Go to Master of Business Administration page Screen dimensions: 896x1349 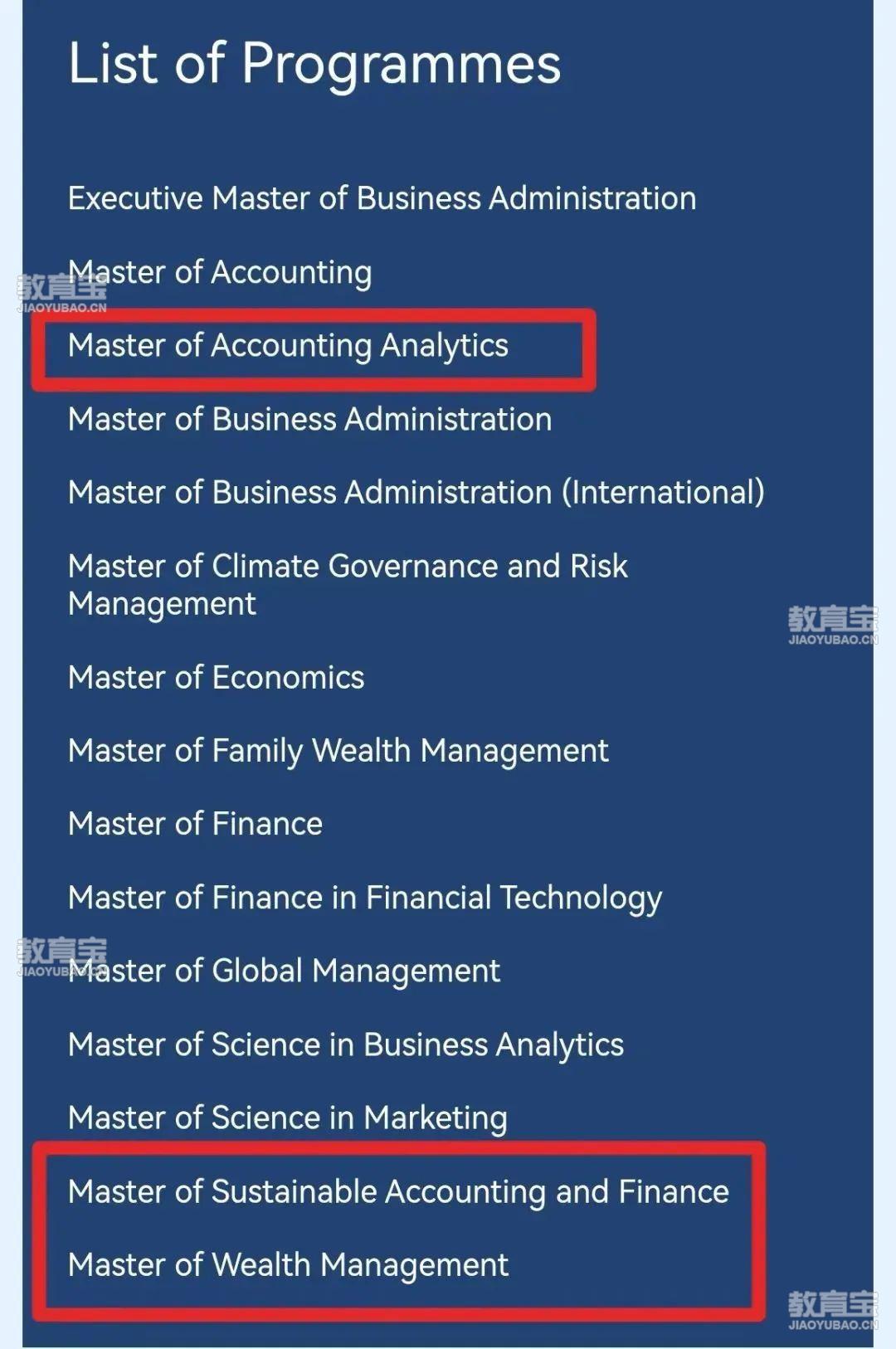point(309,419)
